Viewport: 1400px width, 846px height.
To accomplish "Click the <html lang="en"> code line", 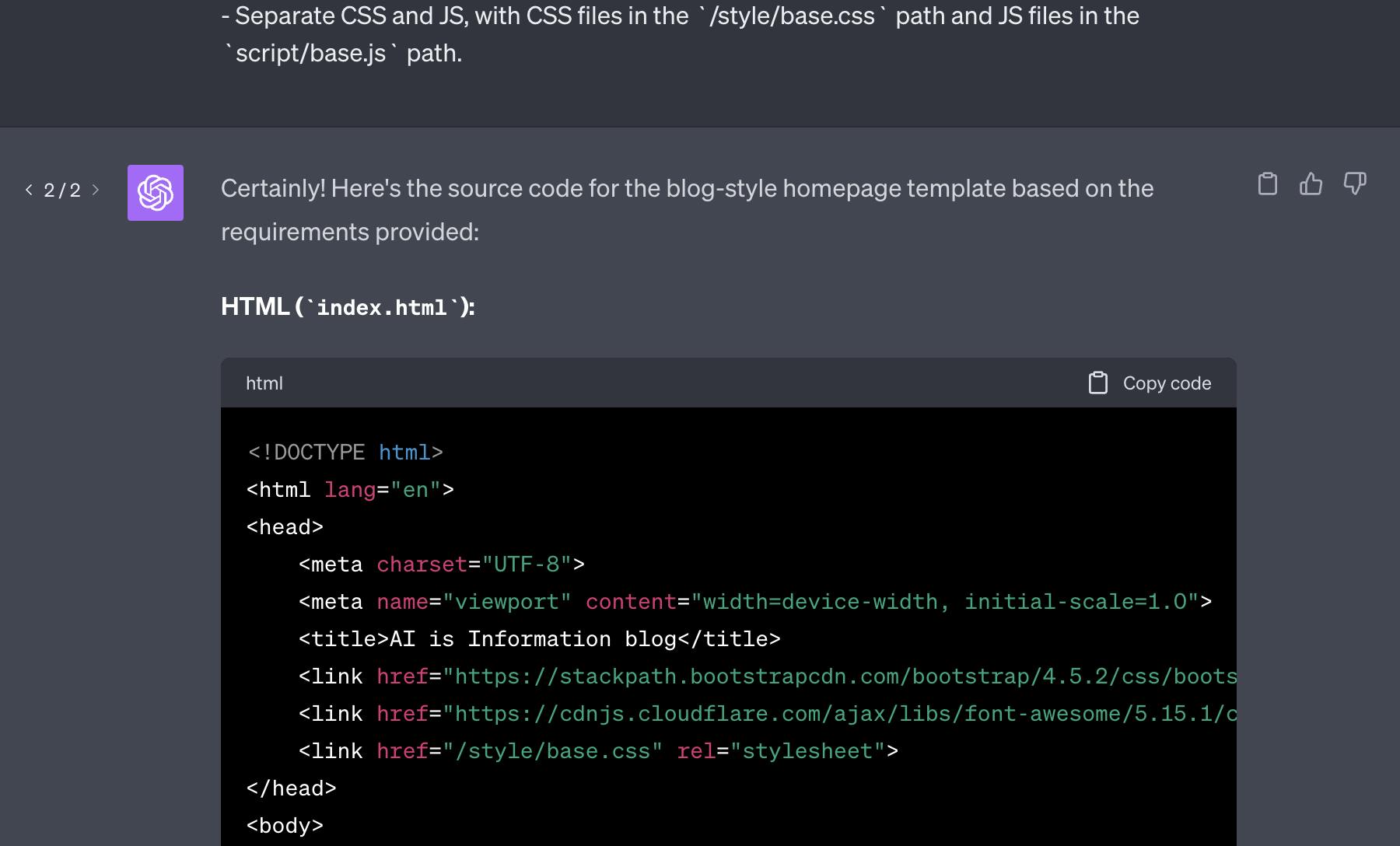I will [x=350, y=490].
